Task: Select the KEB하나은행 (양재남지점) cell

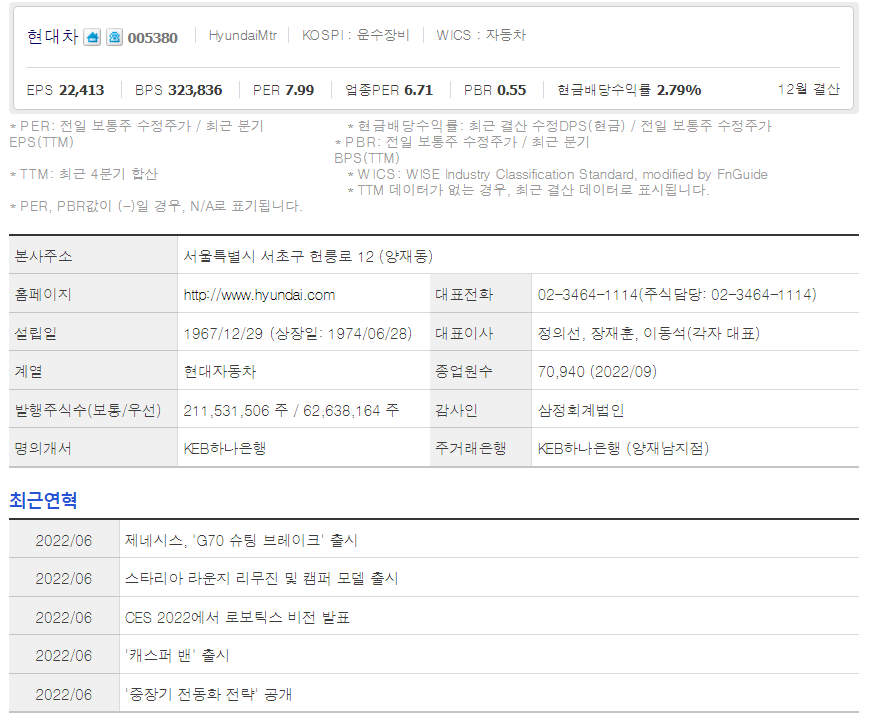Action: click(x=695, y=448)
